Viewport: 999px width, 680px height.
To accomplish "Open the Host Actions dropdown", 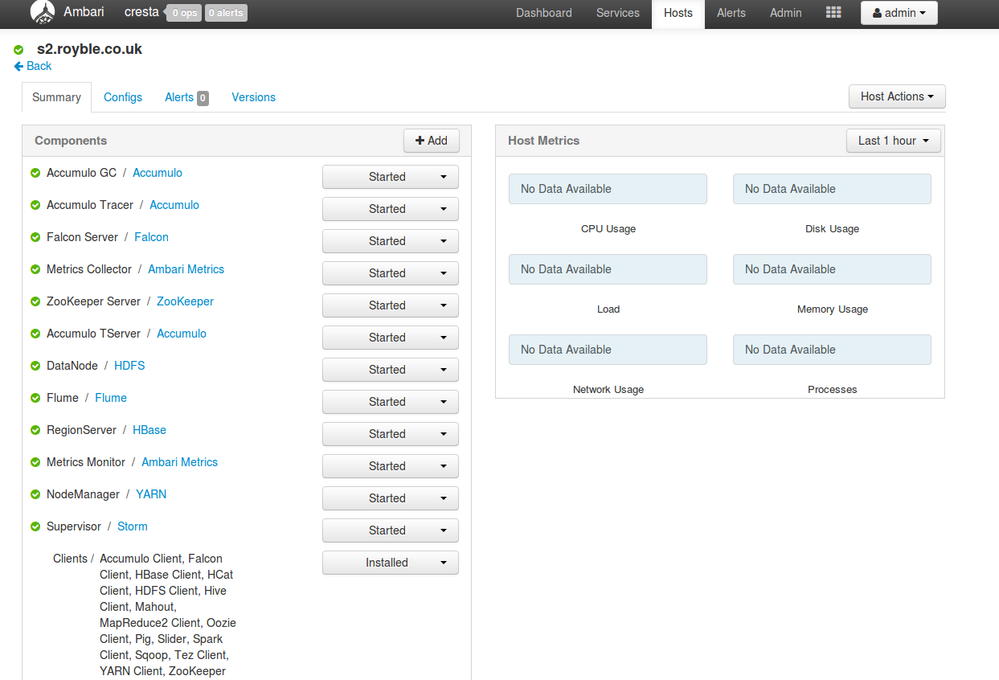I will (896, 96).
